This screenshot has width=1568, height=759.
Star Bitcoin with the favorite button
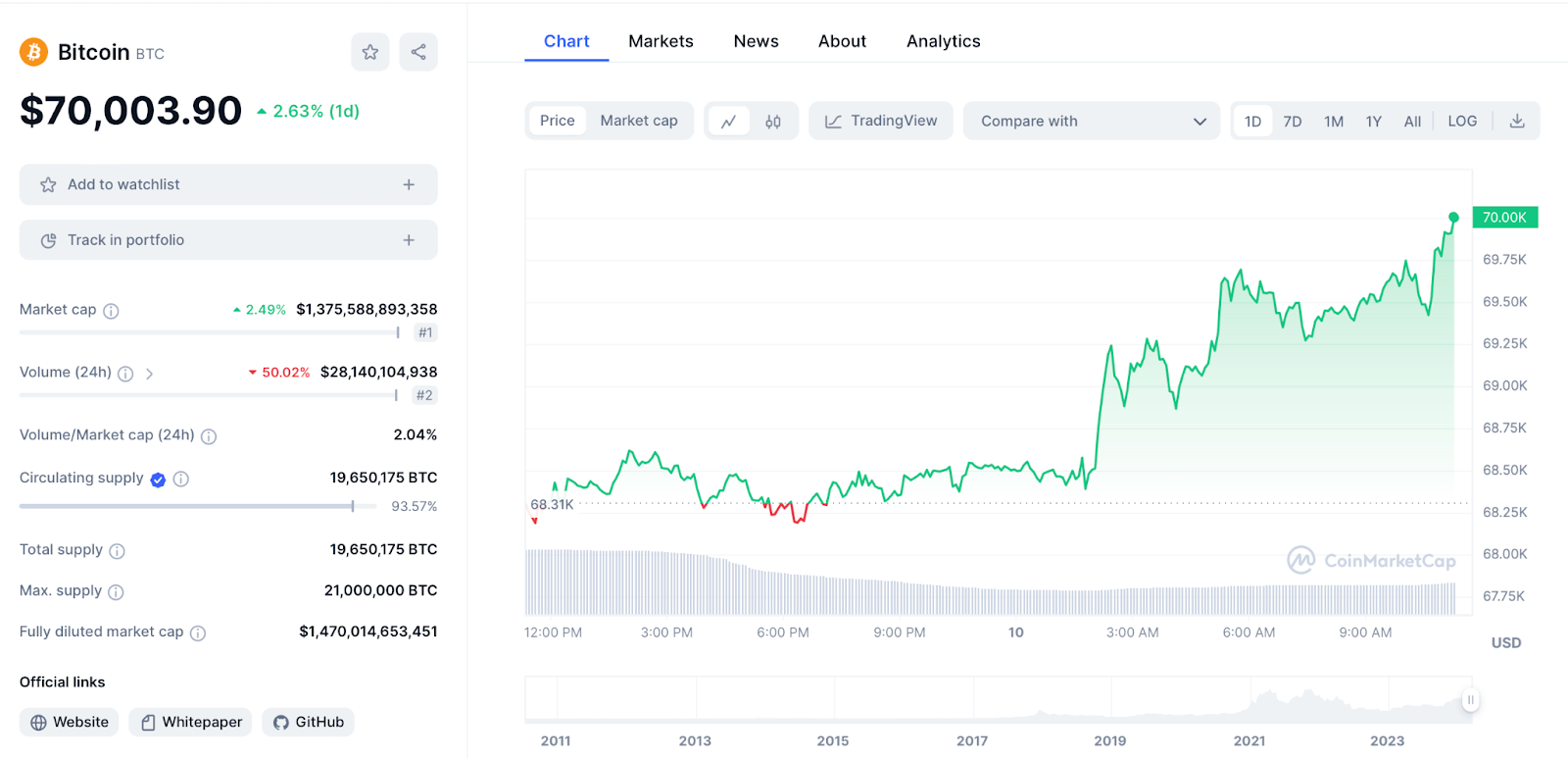pos(370,52)
